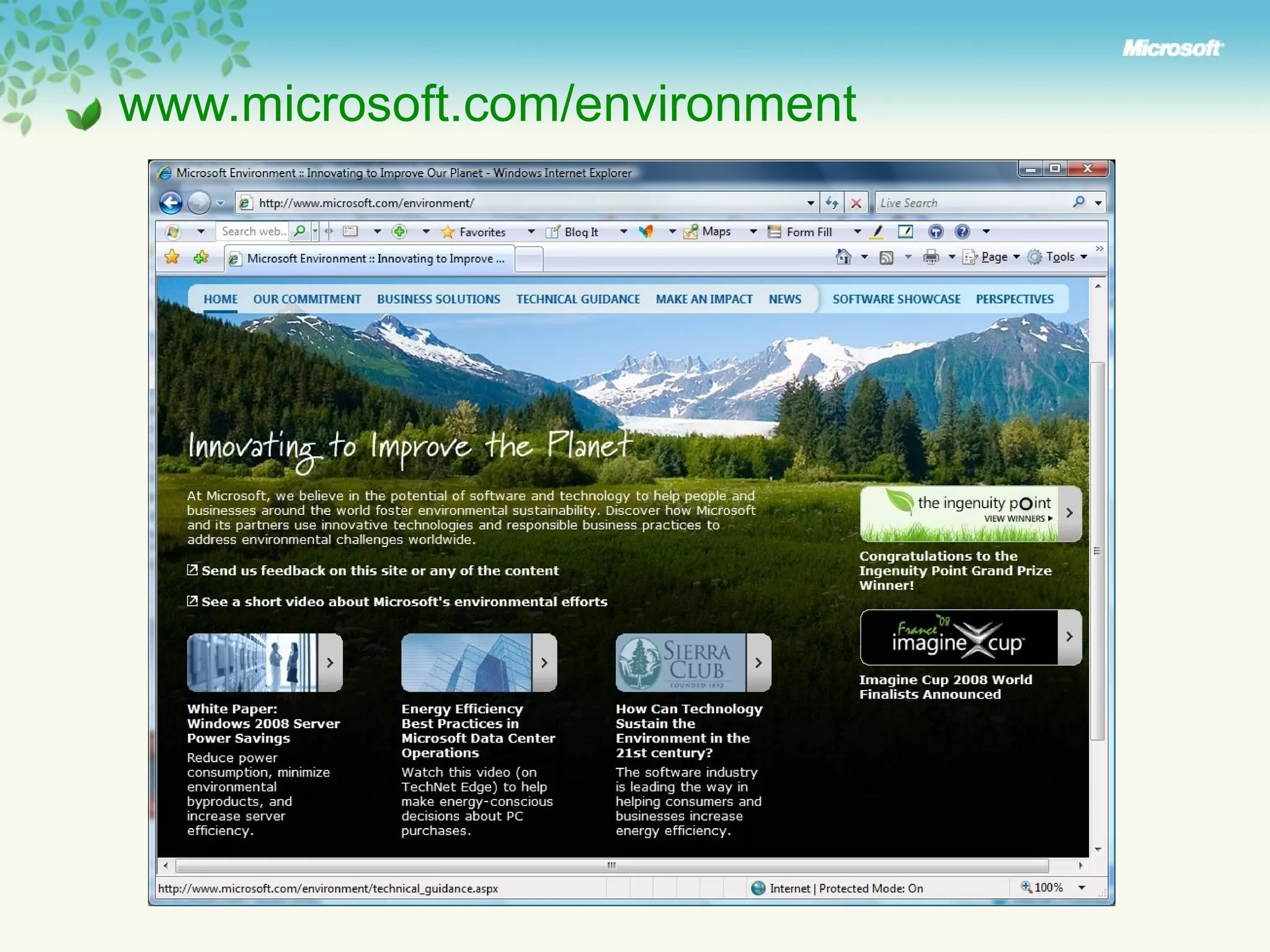Open the Favorites Center star icon
Screen dimensions: 1270x952
[x=172, y=257]
